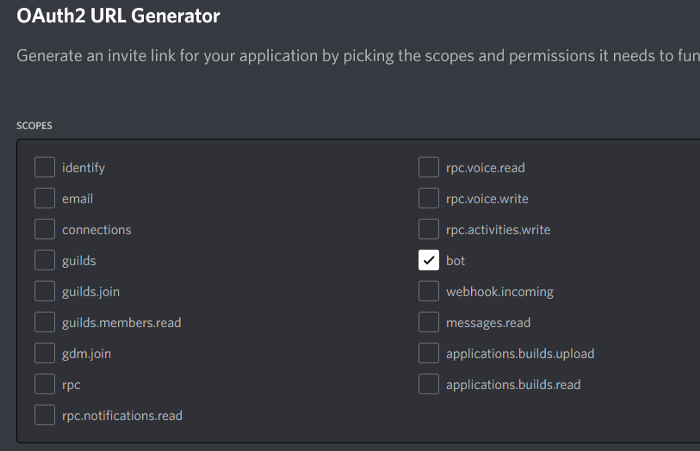The width and height of the screenshot is (700, 451).
Task: Check the rpc scope checkbox
Action: tap(44, 384)
